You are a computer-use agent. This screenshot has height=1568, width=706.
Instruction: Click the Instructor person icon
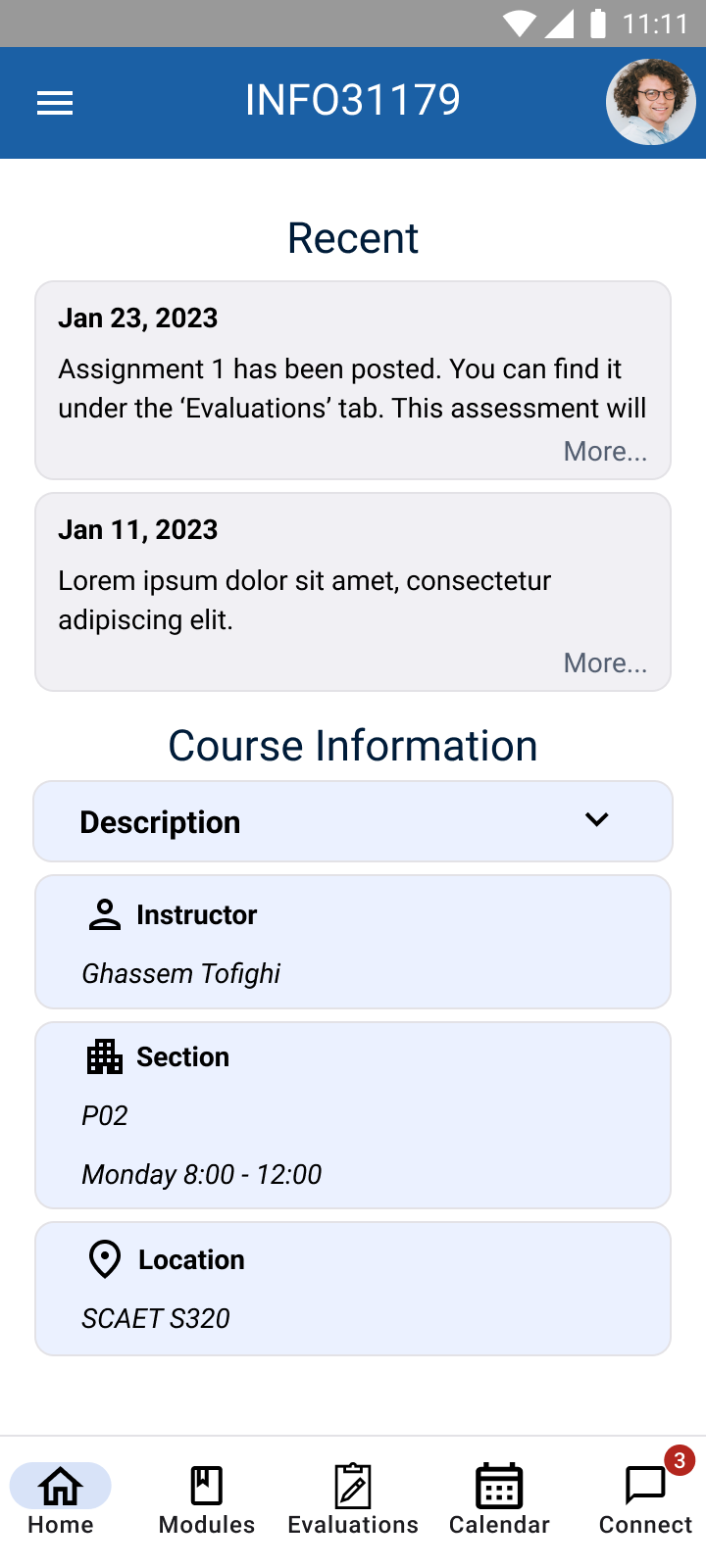click(x=105, y=914)
